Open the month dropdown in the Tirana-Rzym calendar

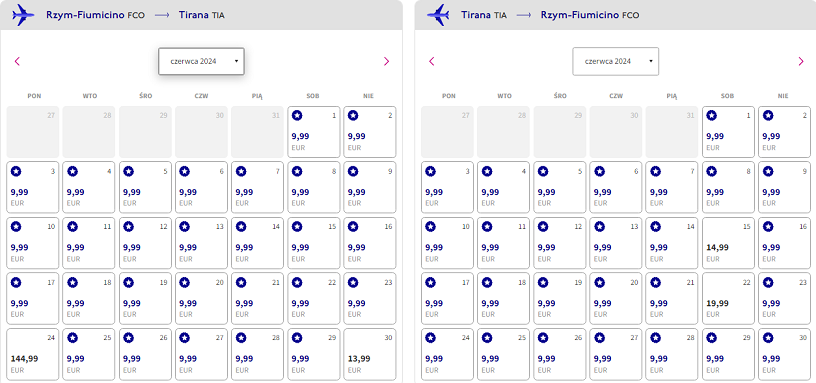coord(616,61)
